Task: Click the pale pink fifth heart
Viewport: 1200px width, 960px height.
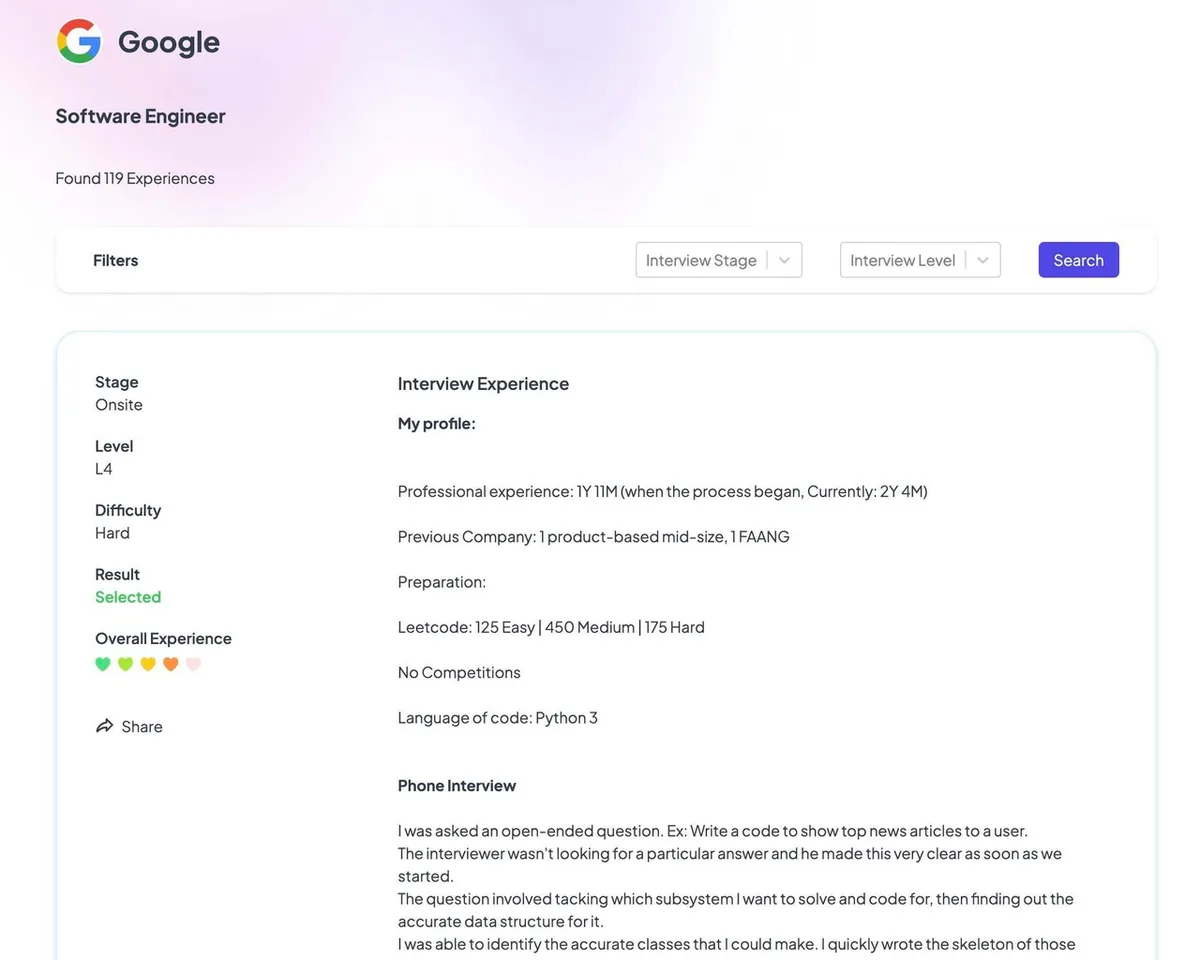Action: [194, 664]
